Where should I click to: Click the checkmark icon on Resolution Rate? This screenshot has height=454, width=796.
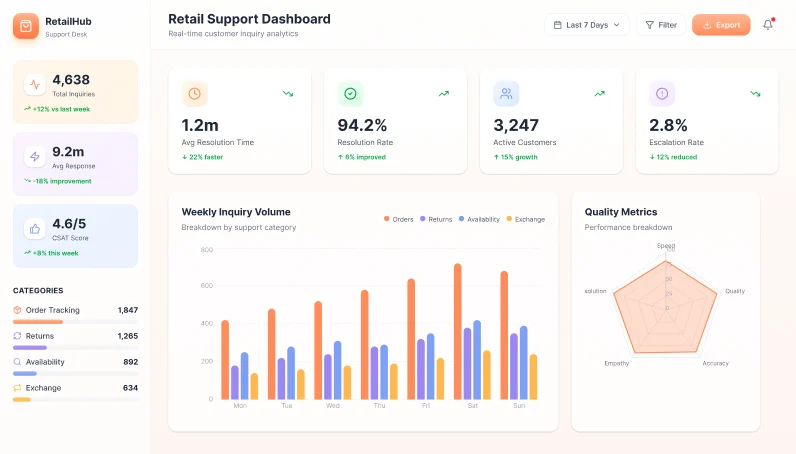point(350,94)
